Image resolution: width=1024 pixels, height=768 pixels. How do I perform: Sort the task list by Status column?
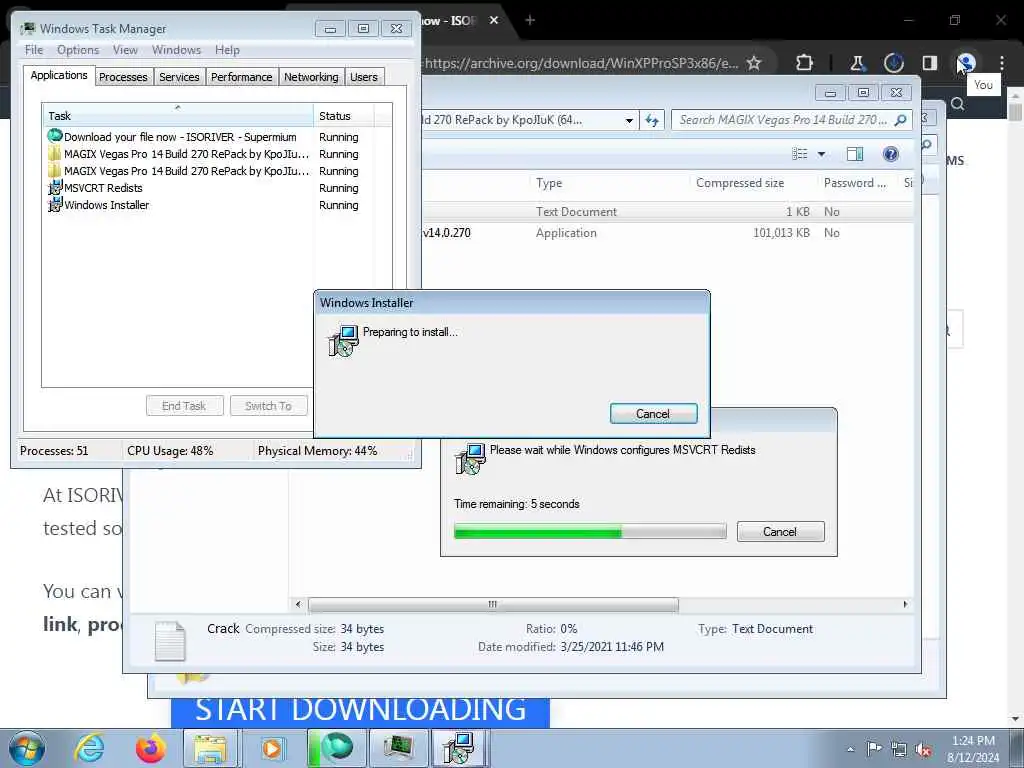[x=344, y=116]
